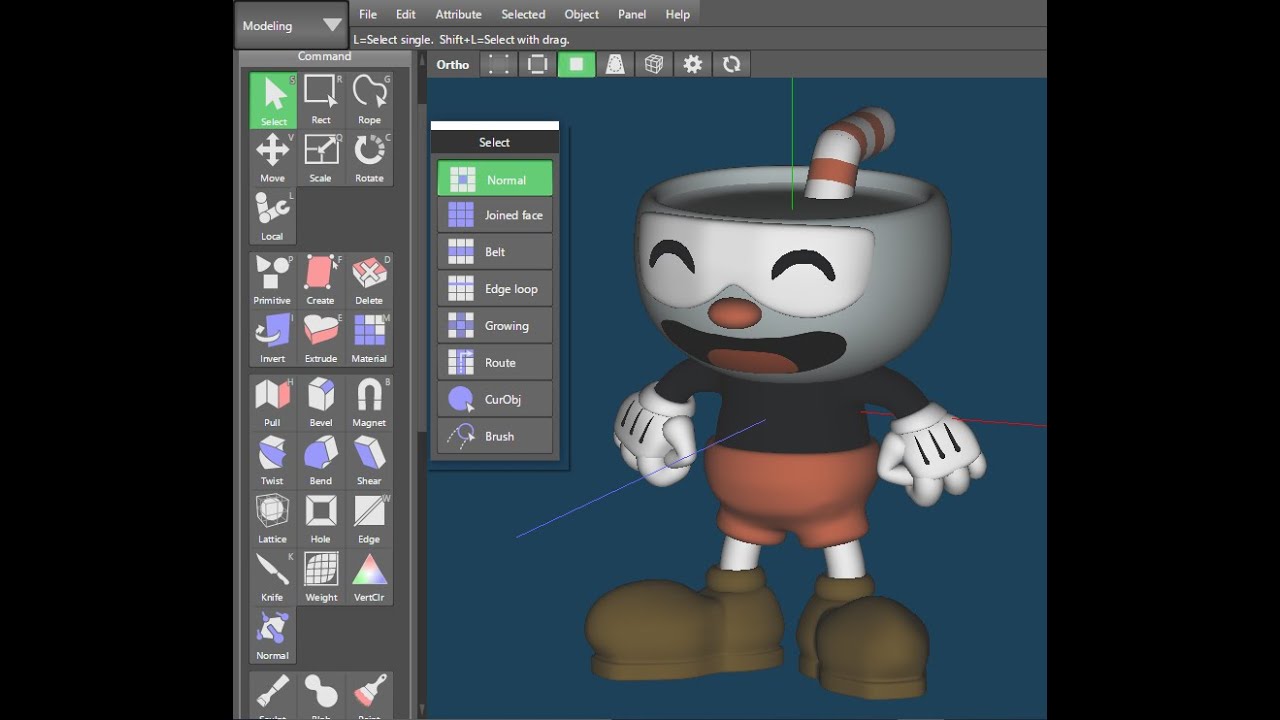Select the Create face tool
The width and height of the screenshot is (1280, 720).
(321, 280)
